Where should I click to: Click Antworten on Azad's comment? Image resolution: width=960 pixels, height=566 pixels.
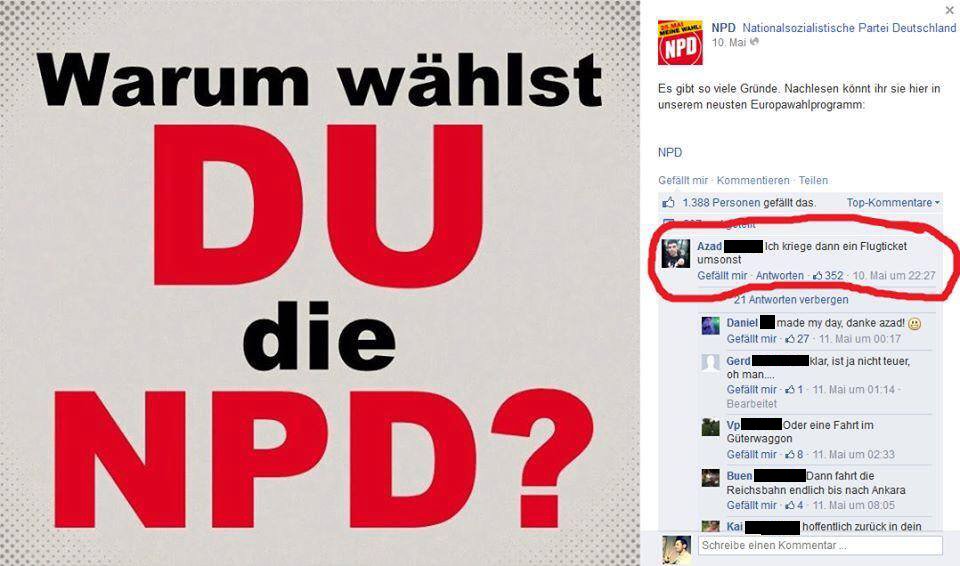pos(779,276)
